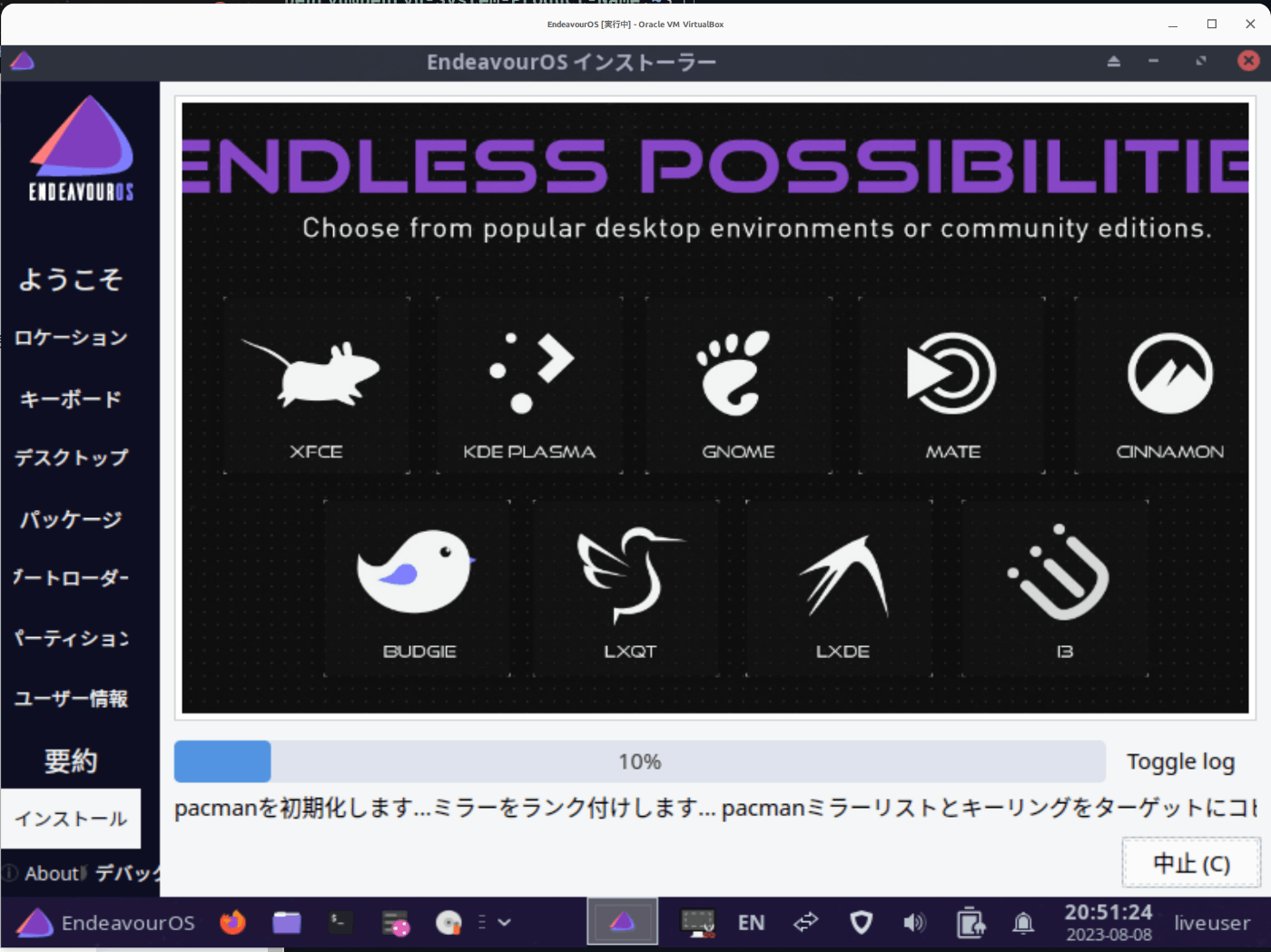Open the partition manager taskbar icon
1271x952 pixels.
pos(395,923)
